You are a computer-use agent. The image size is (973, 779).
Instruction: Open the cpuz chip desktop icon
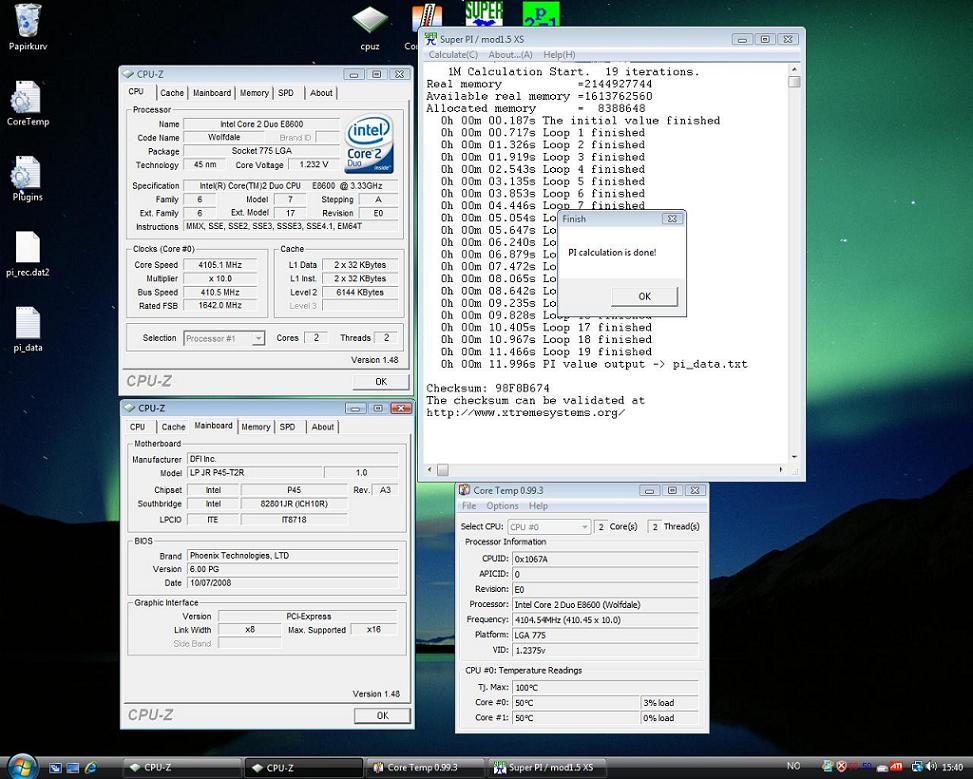click(x=370, y=20)
